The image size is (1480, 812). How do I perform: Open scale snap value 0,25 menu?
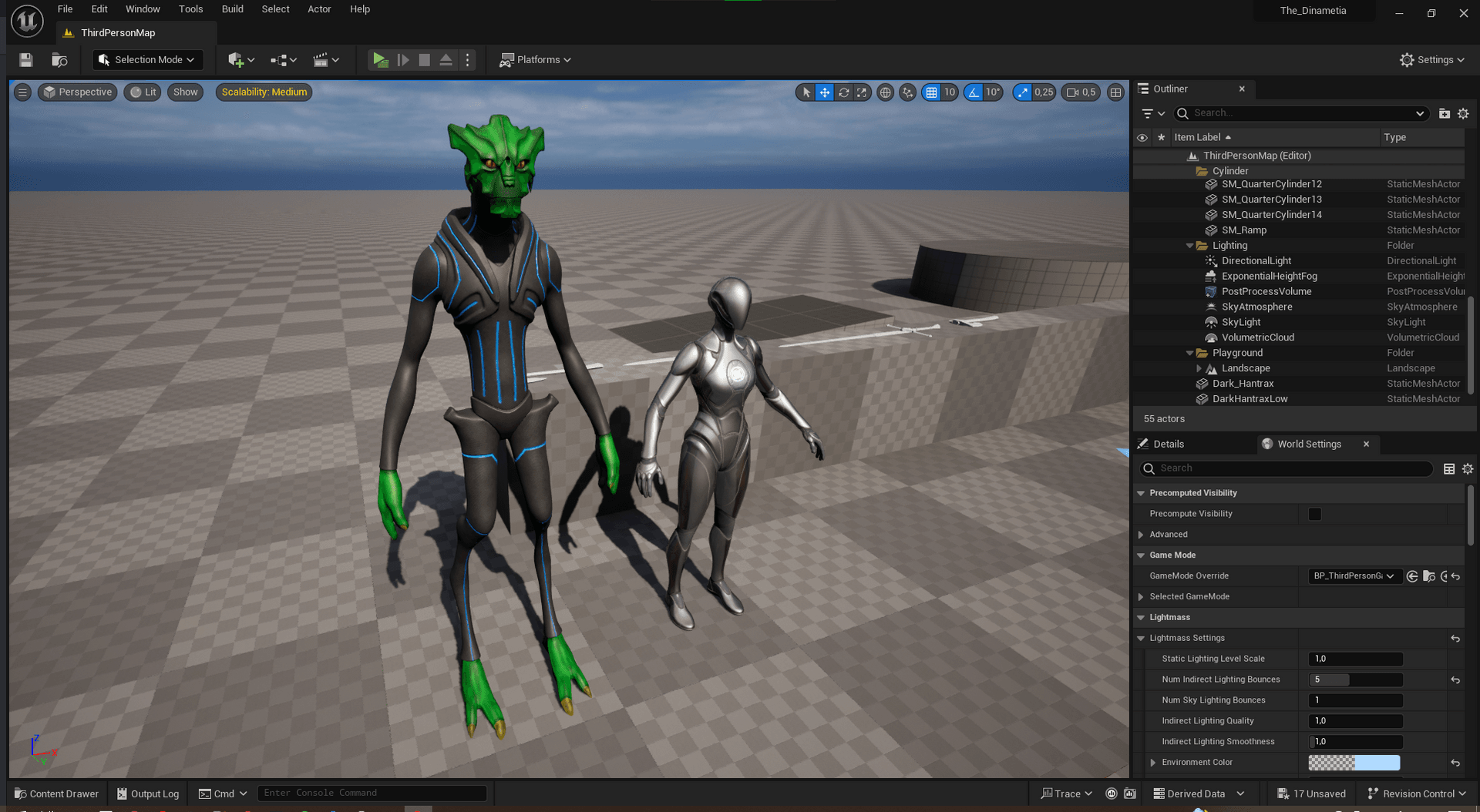coord(1044,92)
